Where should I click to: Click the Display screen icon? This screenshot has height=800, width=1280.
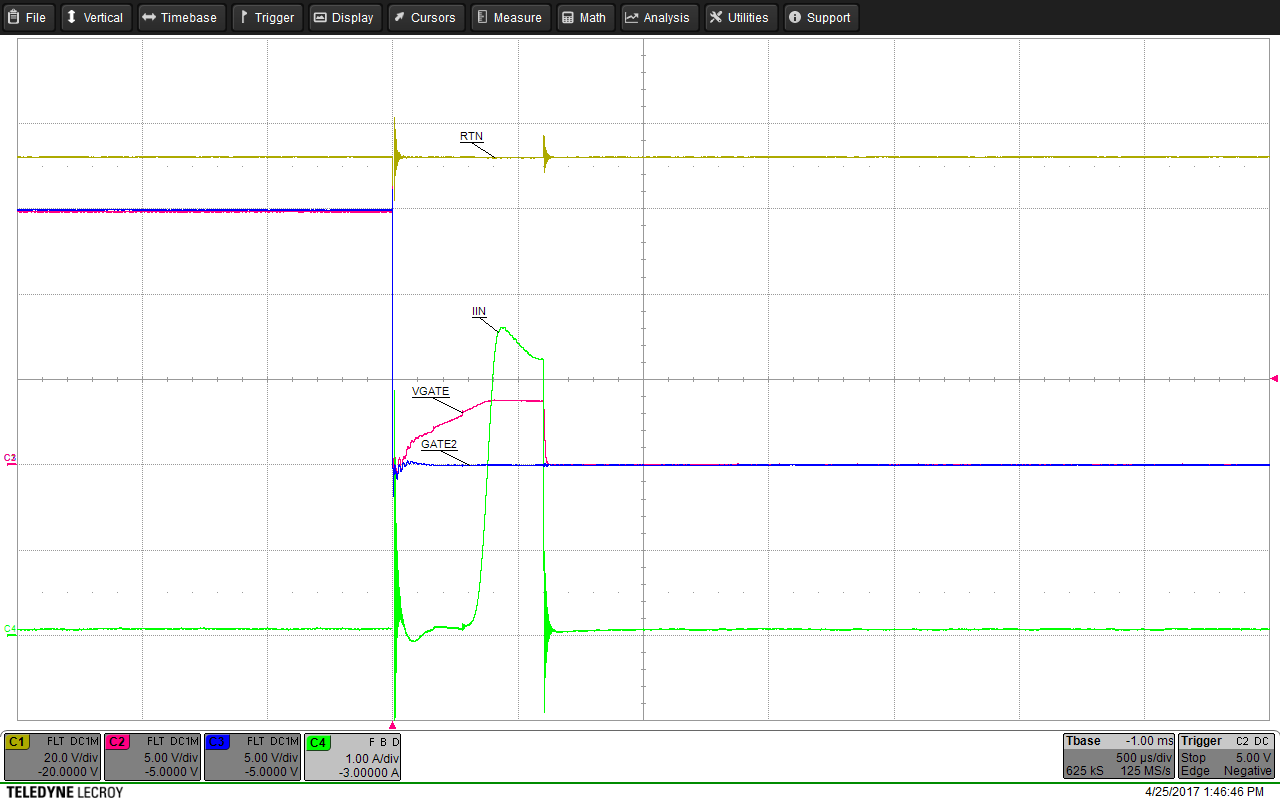click(x=320, y=17)
